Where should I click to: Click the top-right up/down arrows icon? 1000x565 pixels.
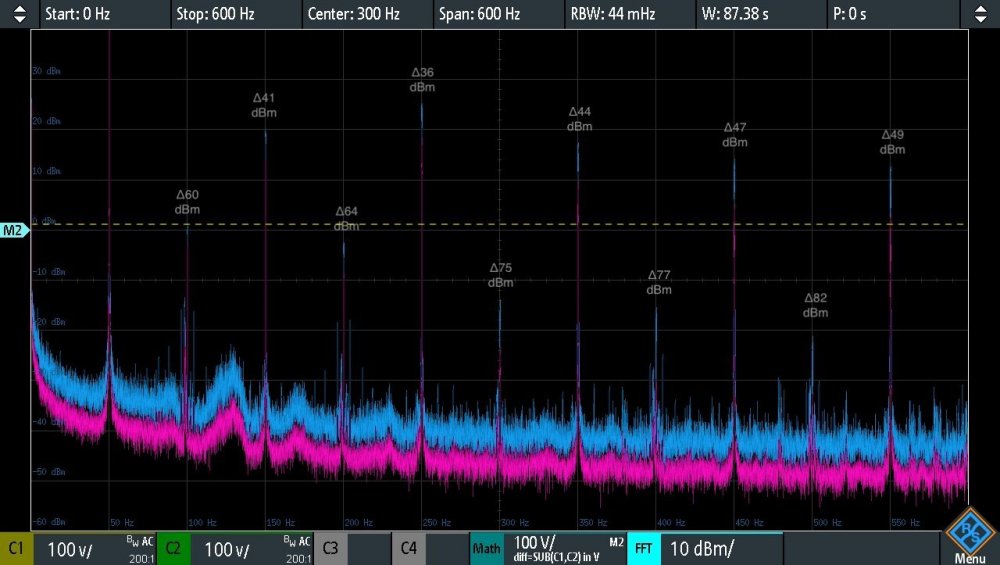(x=980, y=14)
